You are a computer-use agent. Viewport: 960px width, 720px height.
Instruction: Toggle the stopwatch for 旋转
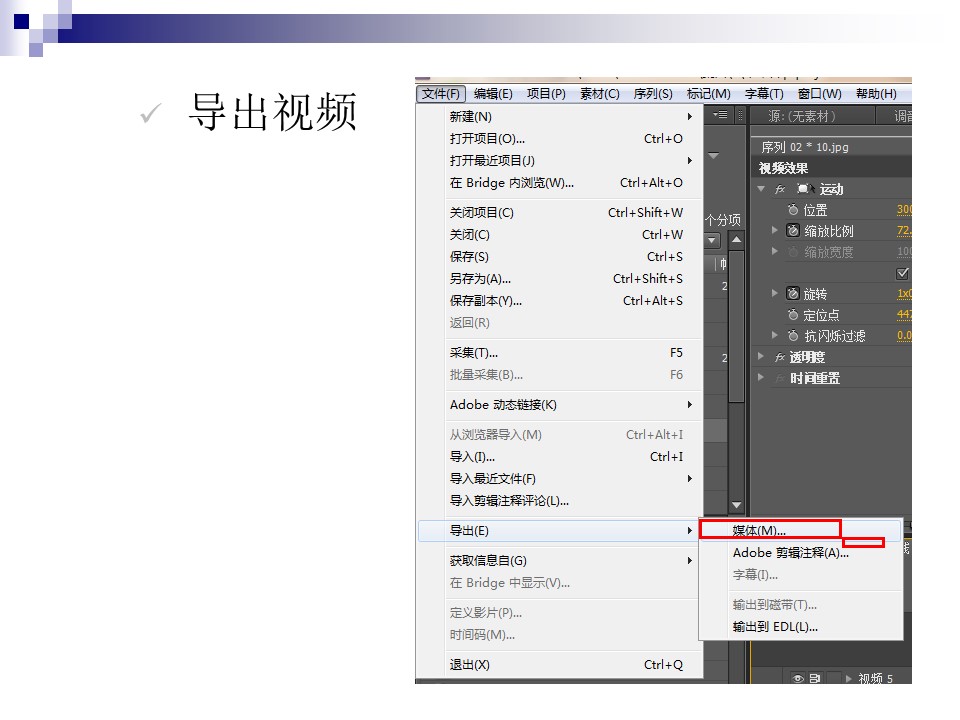click(x=793, y=294)
